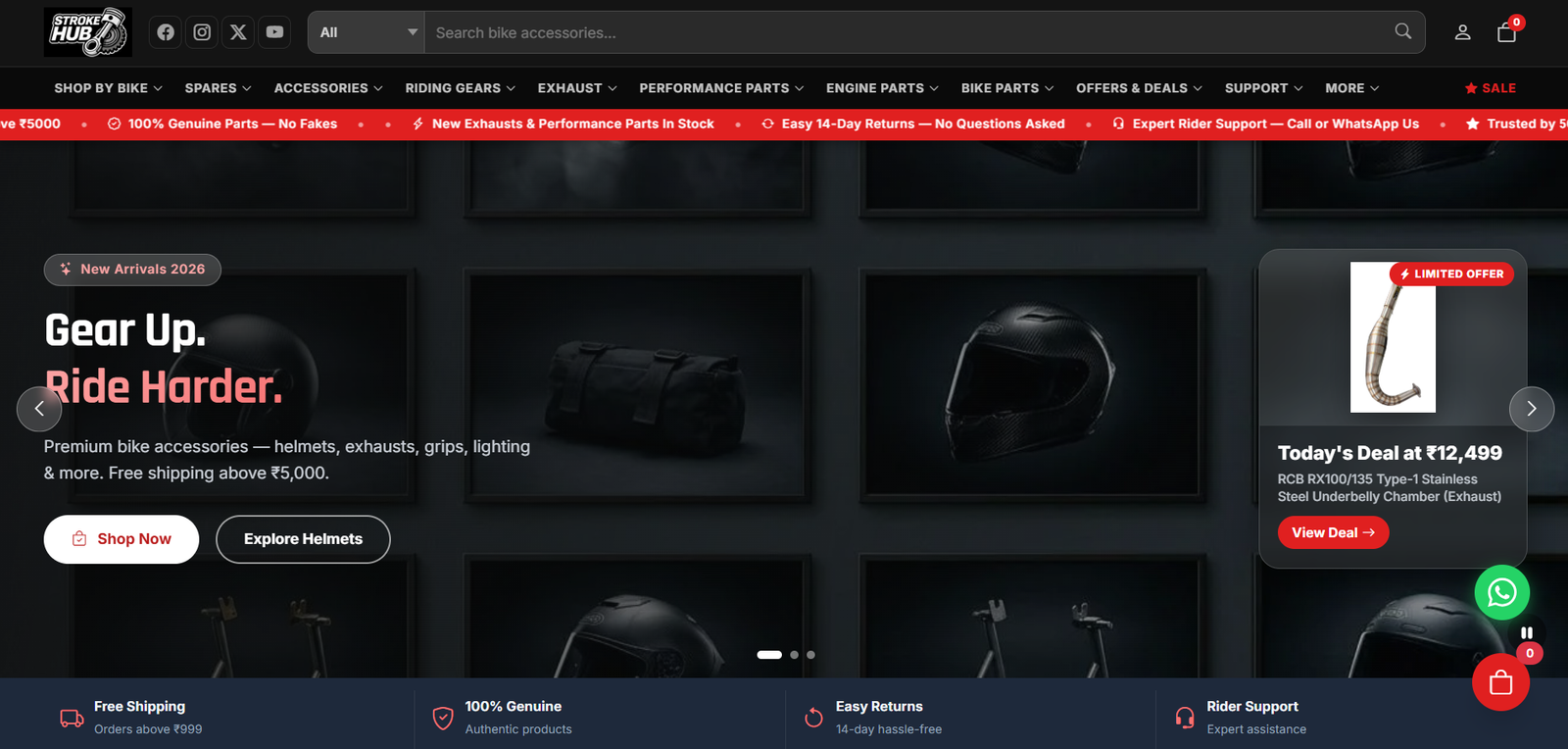Image resolution: width=1568 pixels, height=749 pixels.
Task: Open the YouTube social icon
Action: pyautogui.click(x=274, y=32)
